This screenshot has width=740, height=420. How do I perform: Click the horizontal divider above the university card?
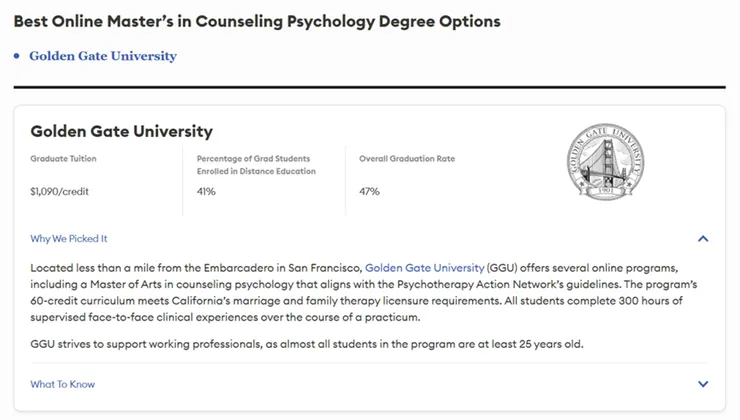click(x=369, y=87)
